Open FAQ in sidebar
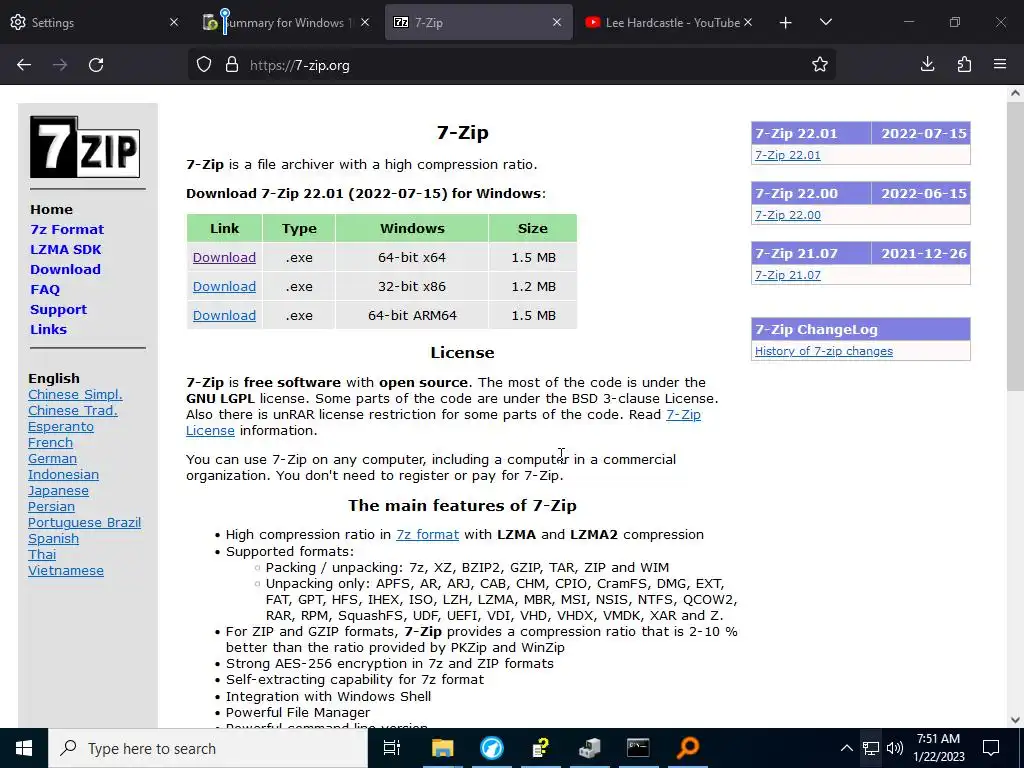This screenshot has height=768, width=1024. click(x=44, y=289)
